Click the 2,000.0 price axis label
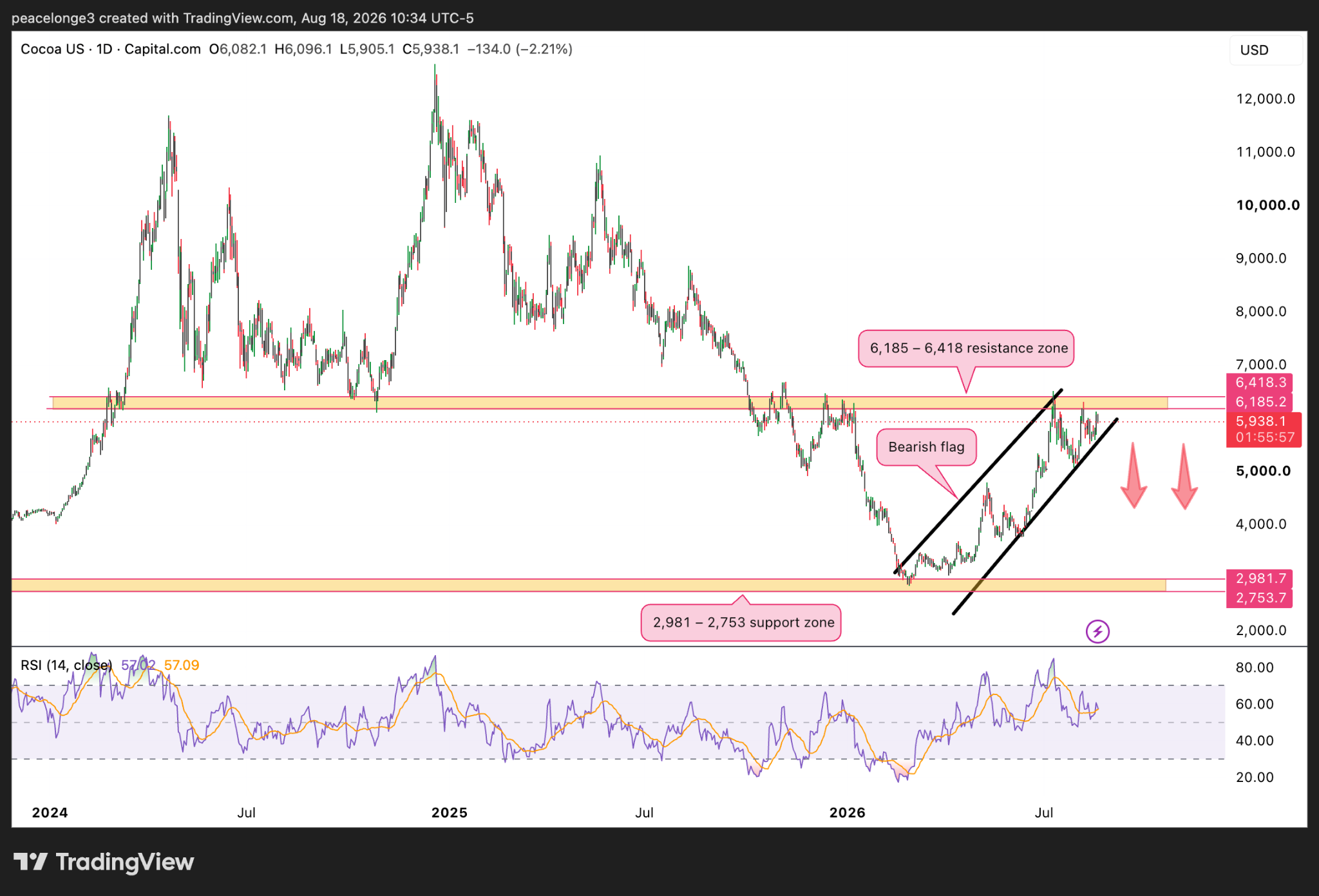 coord(1260,631)
